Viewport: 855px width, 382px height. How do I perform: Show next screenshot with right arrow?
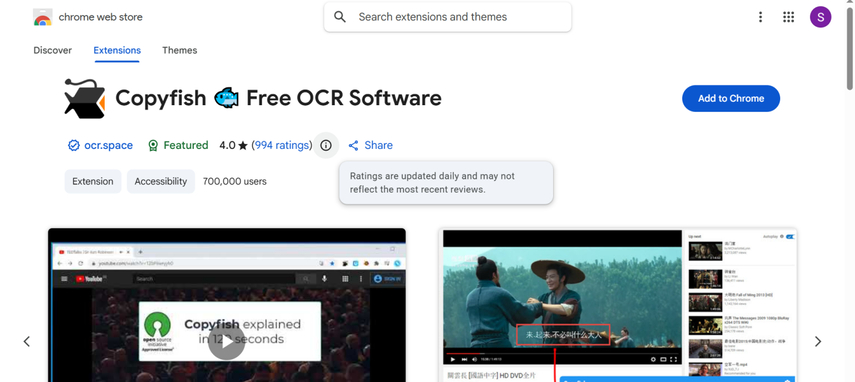click(817, 342)
